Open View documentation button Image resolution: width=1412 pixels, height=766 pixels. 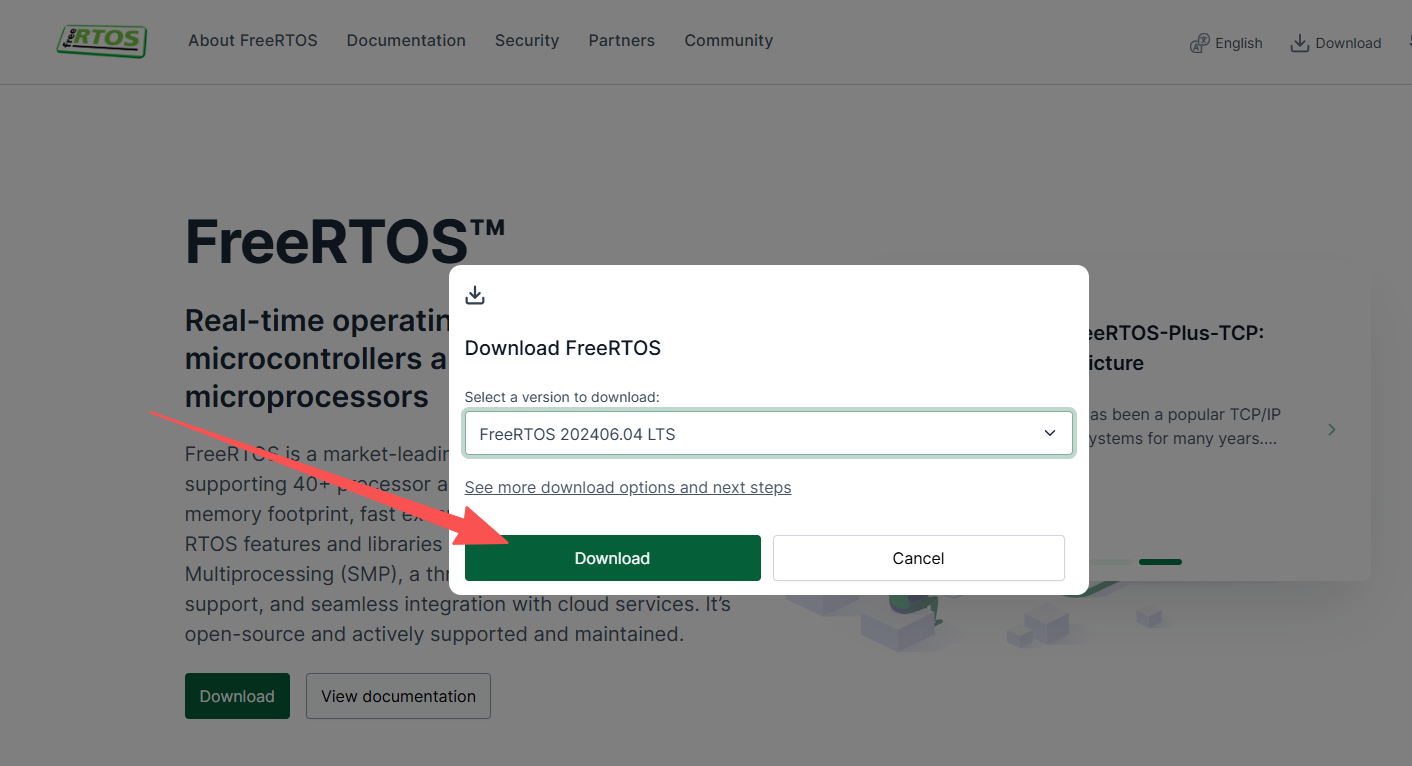click(398, 696)
